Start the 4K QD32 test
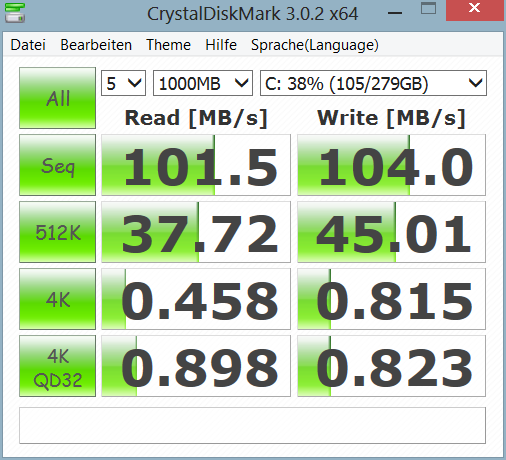The height and width of the screenshot is (460, 506). (x=57, y=366)
